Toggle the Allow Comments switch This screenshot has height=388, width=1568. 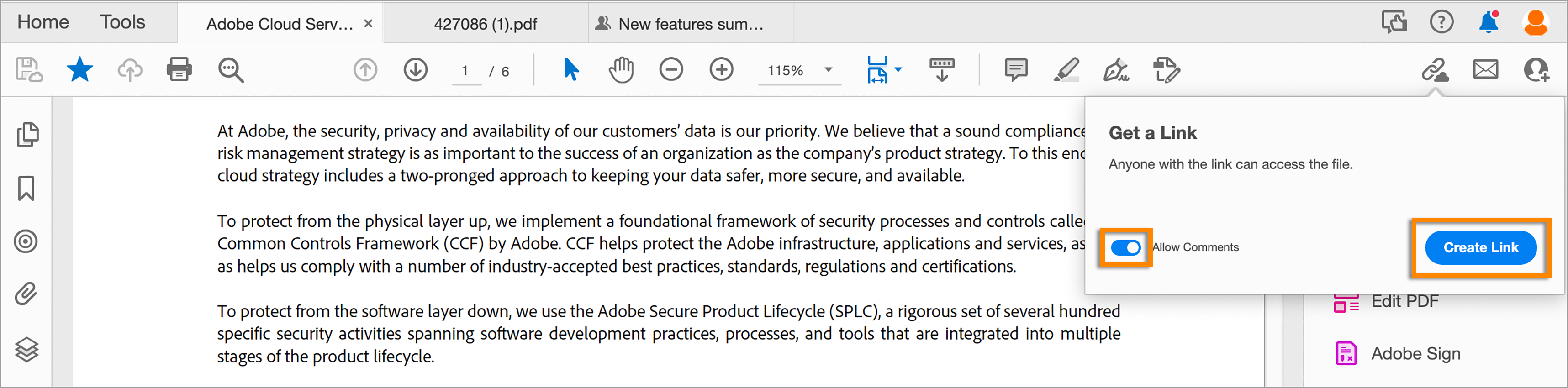[x=1125, y=247]
